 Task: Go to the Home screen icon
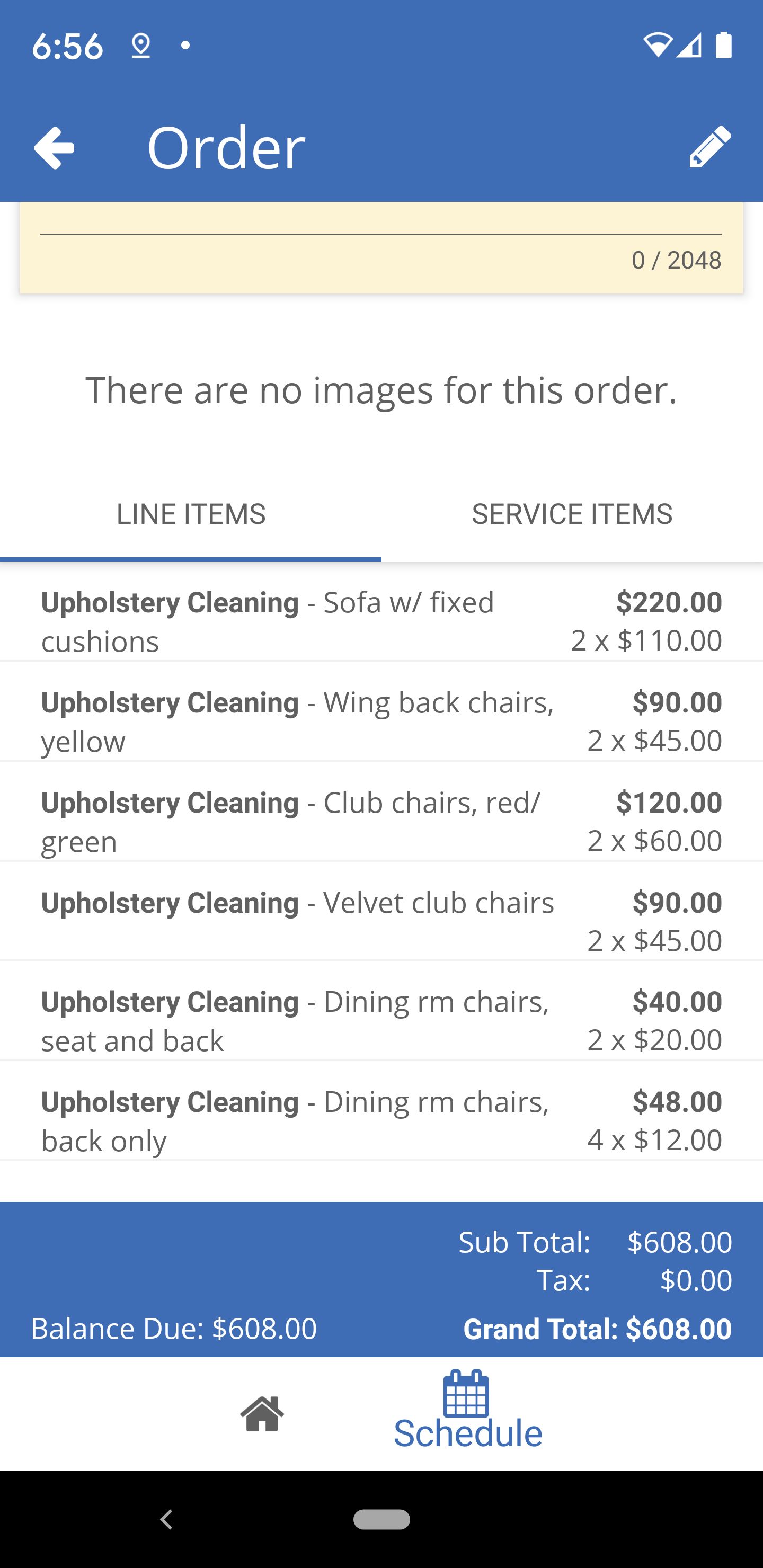(x=262, y=1413)
